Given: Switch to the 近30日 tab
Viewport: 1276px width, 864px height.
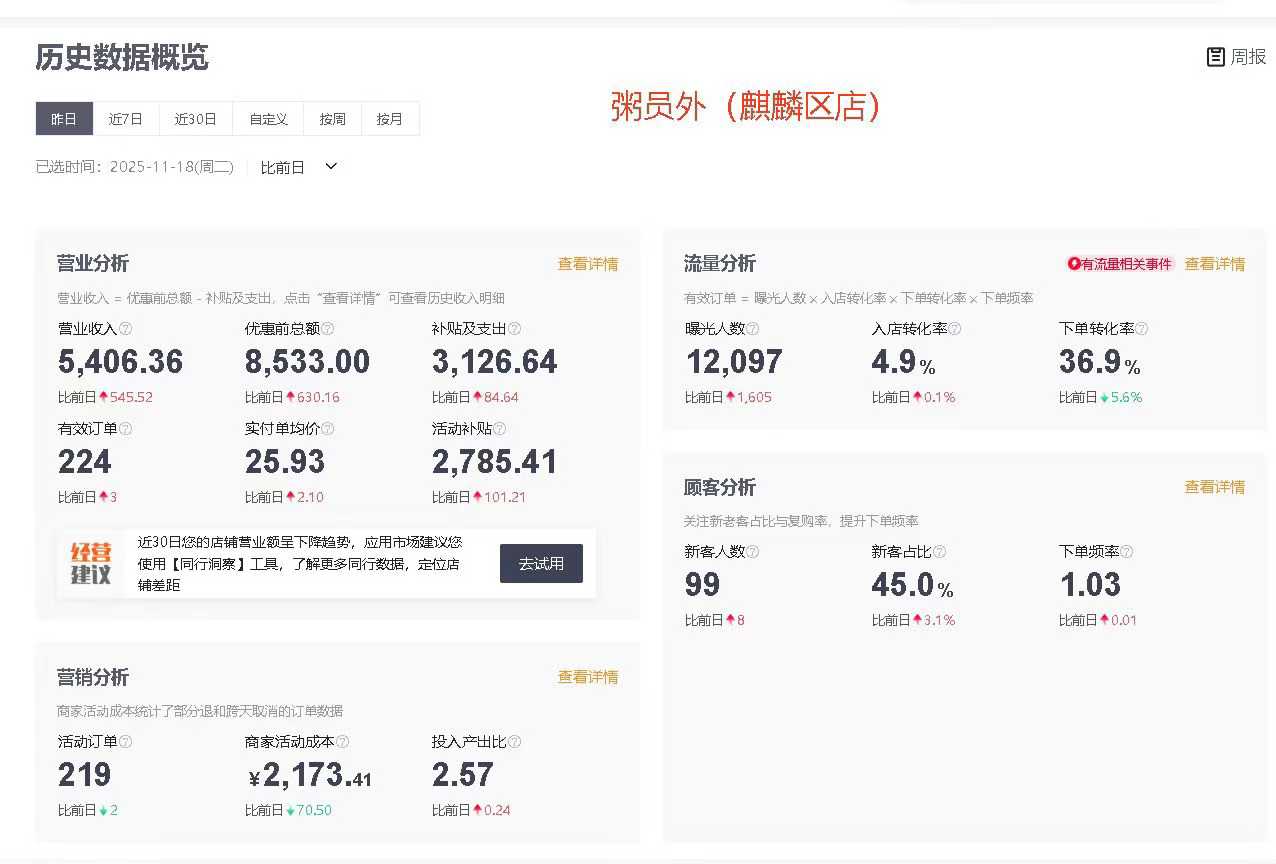Looking at the screenshot, I should tap(196, 119).
